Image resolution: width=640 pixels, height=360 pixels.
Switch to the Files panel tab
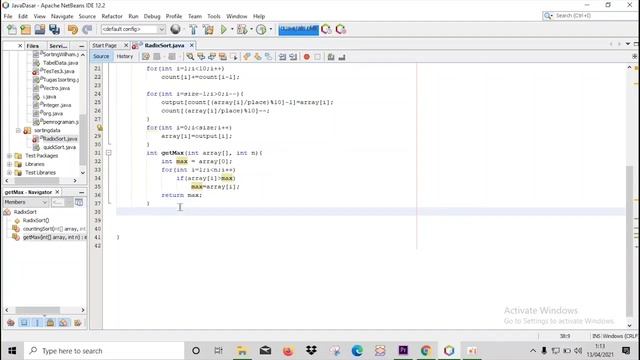[33, 46]
